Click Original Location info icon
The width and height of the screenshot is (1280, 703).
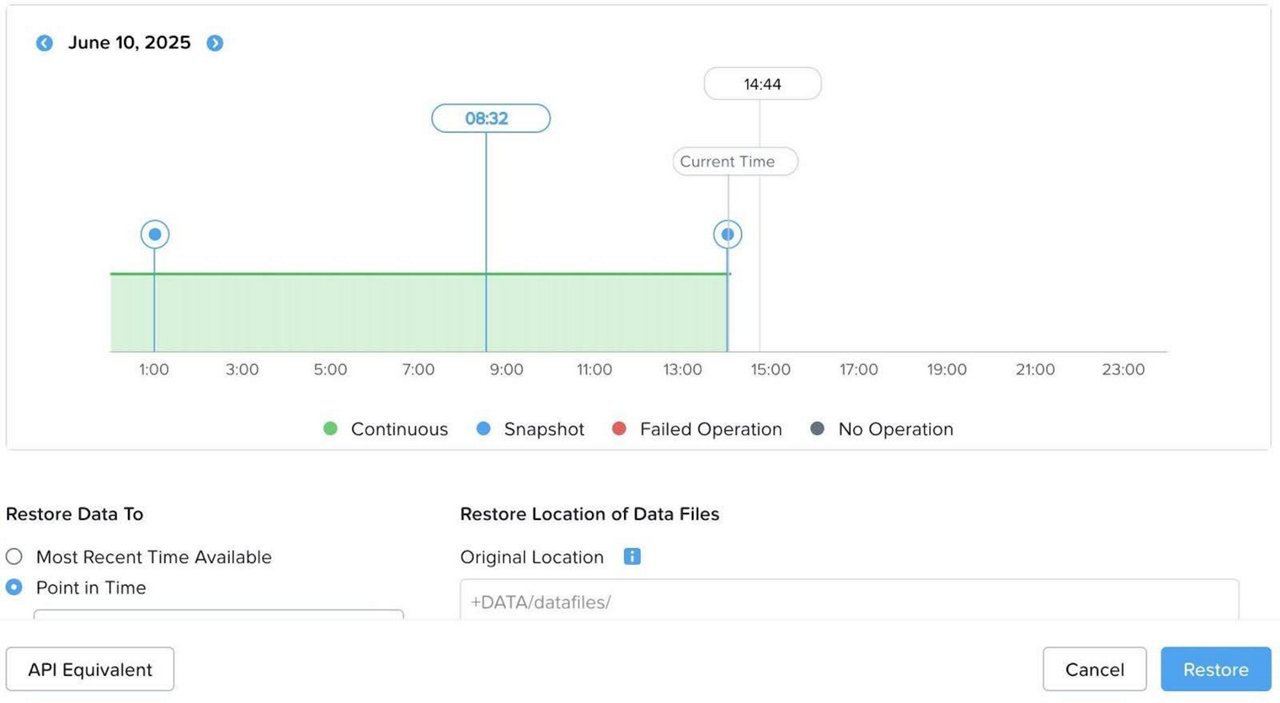(632, 556)
